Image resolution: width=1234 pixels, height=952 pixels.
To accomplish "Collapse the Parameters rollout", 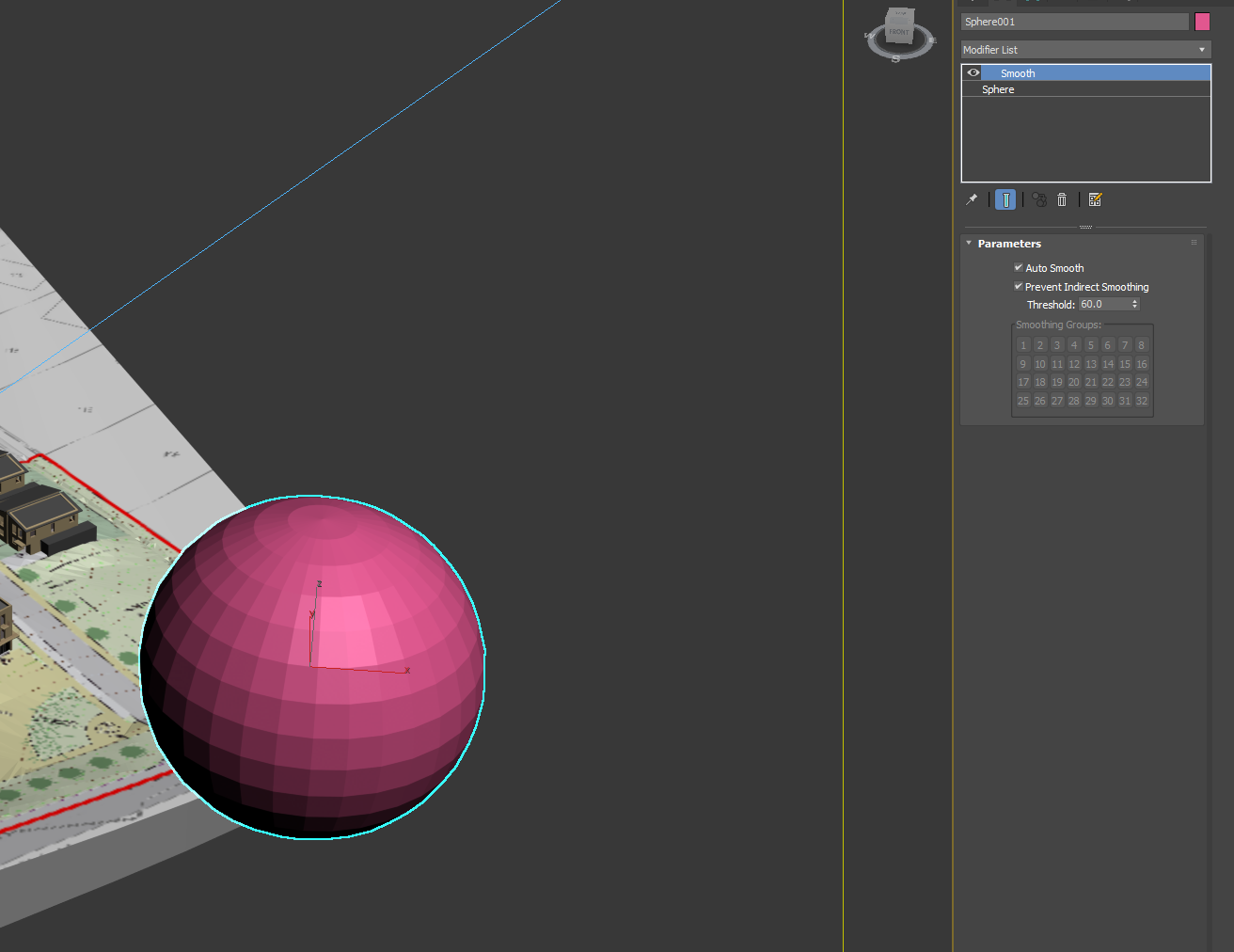I will (x=1009, y=244).
